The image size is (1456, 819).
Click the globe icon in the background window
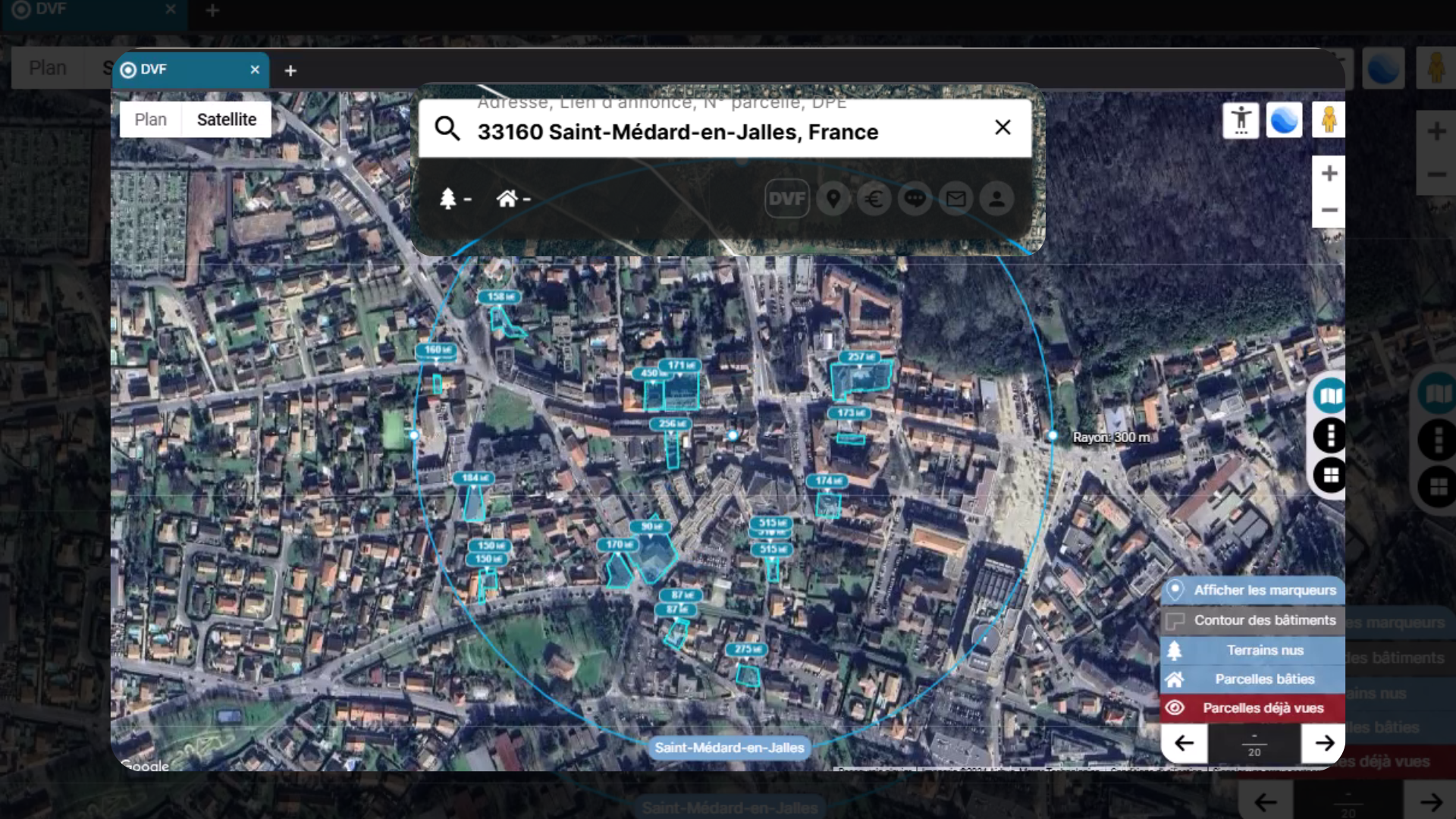1383,67
